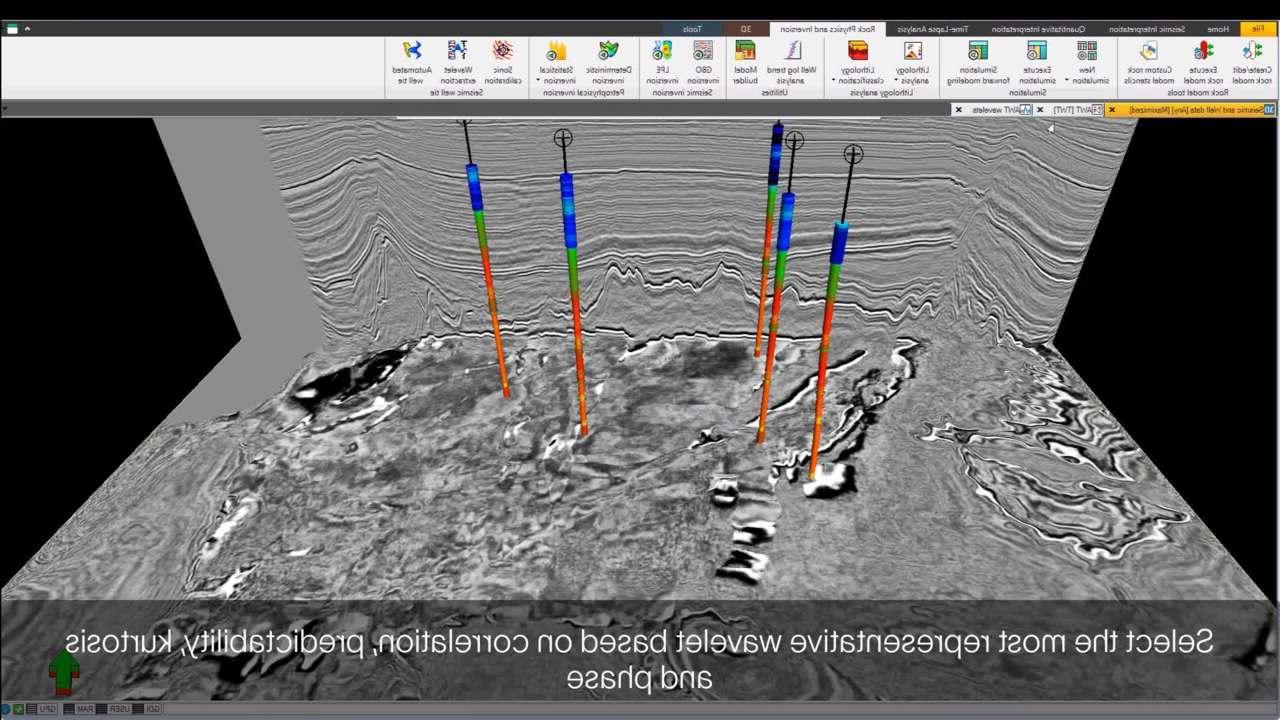Switch to the Time-Lapse Analysis tab
Viewport: 1280px width, 720px height.
932,29
